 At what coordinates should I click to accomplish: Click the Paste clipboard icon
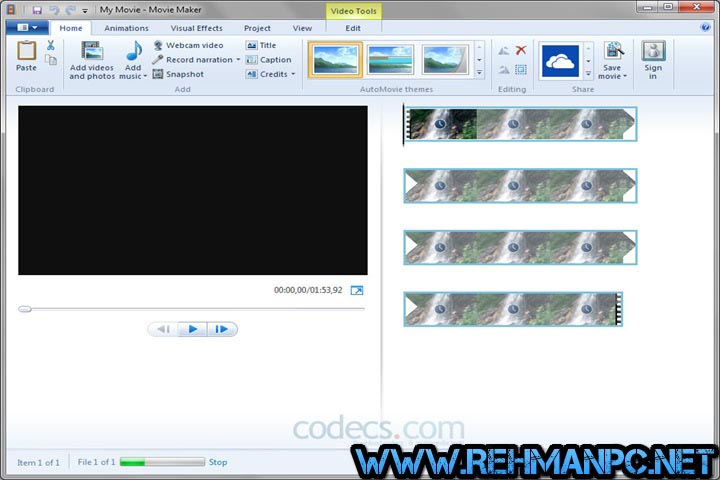(26, 51)
